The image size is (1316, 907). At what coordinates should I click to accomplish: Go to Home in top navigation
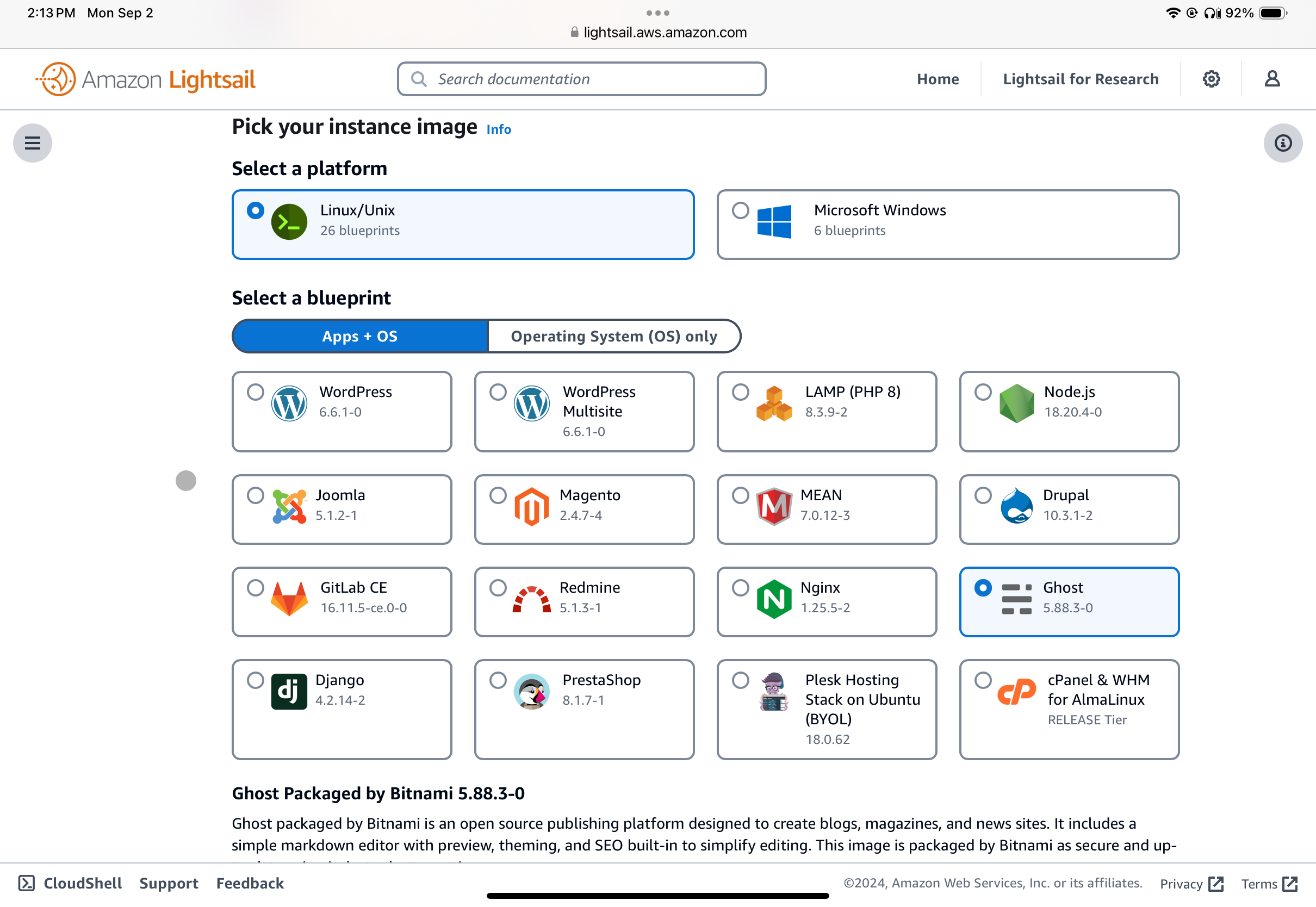click(938, 79)
